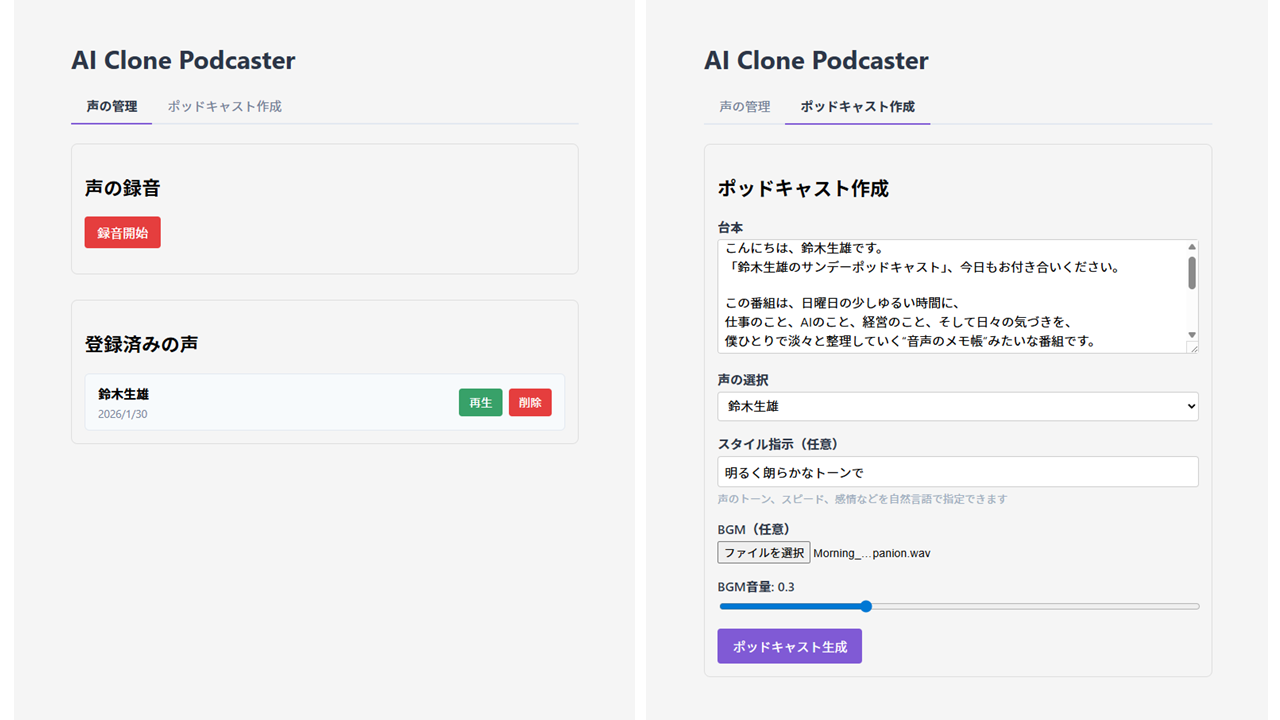The height and width of the screenshot is (720, 1280).
Task: Switch to the inactive ポッドキャスト作成 tab
Action: (x=224, y=106)
